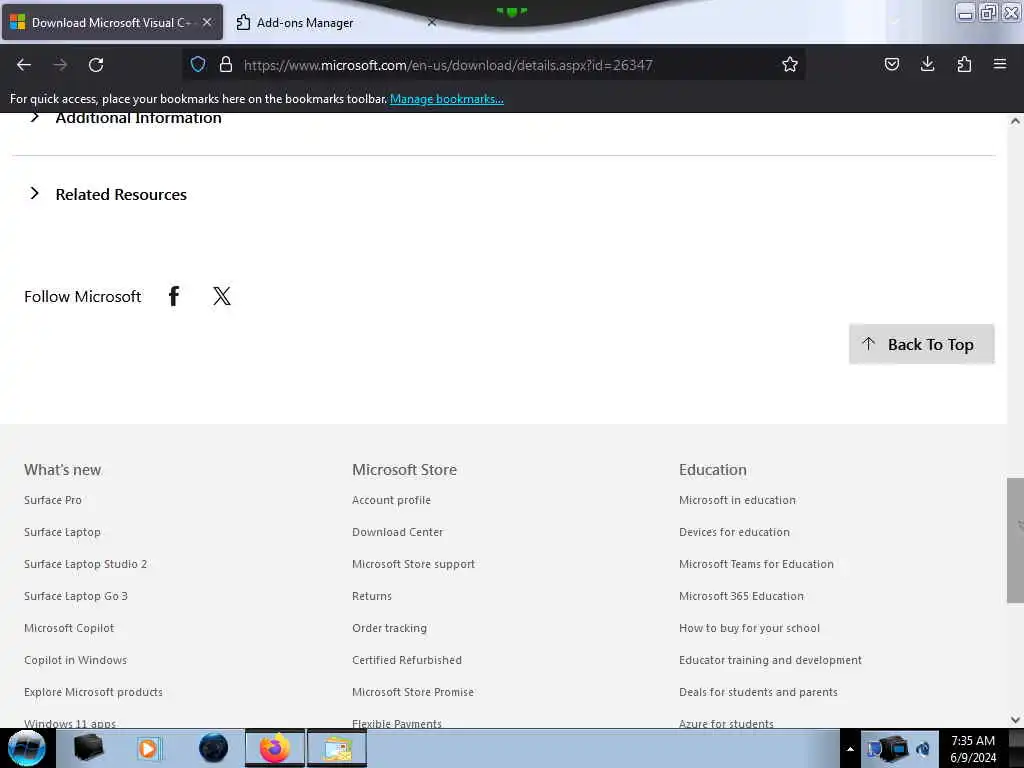Open the Surface Laptop Go 3 link
1024x768 pixels.
click(x=76, y=596)
